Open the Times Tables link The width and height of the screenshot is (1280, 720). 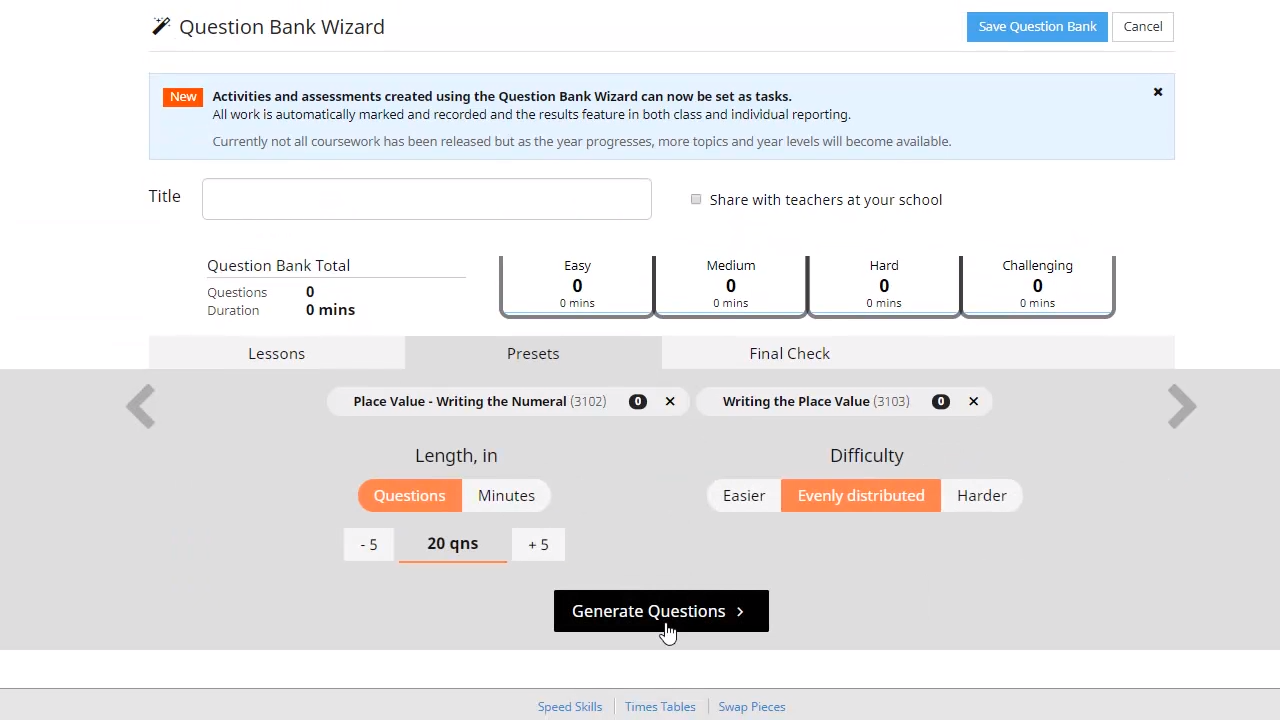660,706
